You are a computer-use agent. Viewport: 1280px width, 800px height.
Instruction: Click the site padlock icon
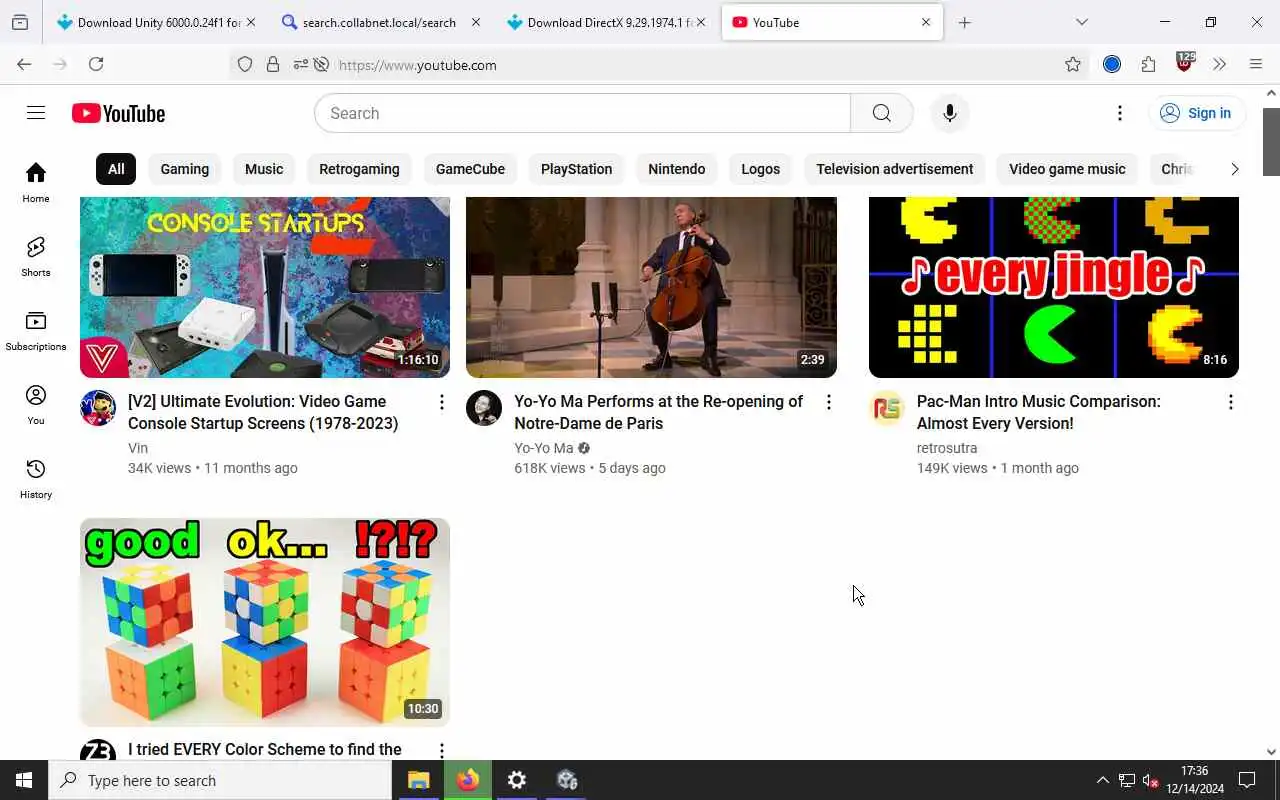(273, 64)
